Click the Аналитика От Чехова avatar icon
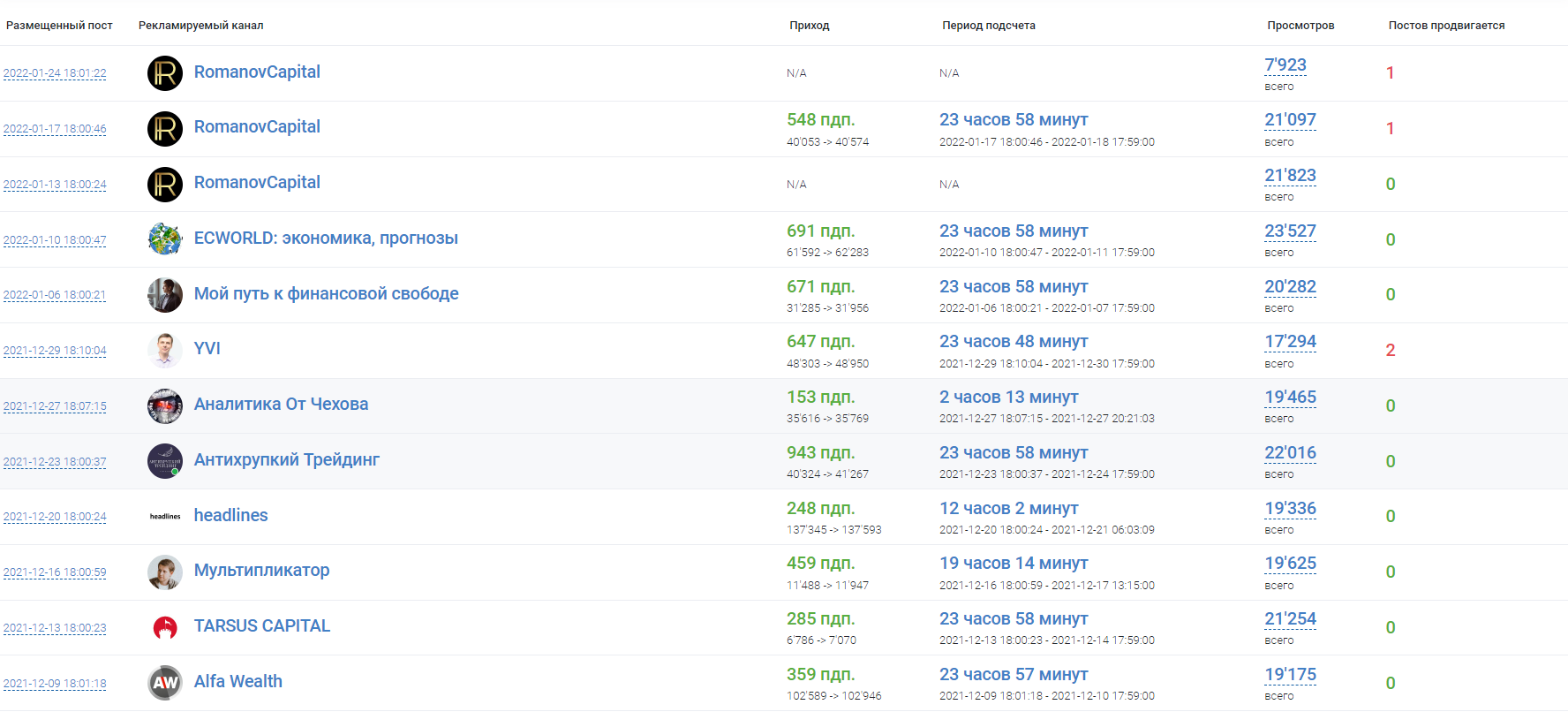The width and height of the screenshot is (1568, 712). coord(165,405)
